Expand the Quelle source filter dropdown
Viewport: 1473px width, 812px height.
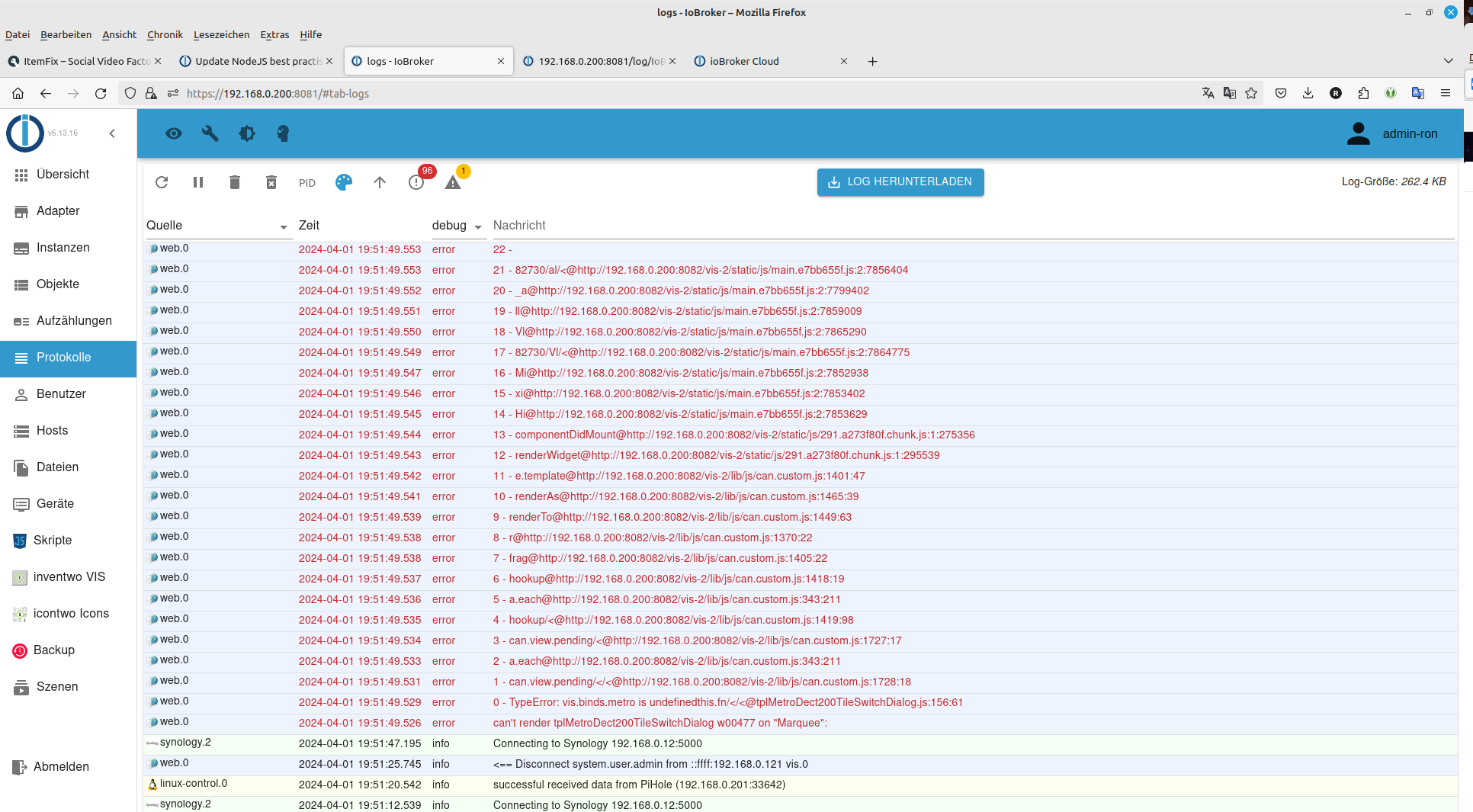tap(284, 226)
